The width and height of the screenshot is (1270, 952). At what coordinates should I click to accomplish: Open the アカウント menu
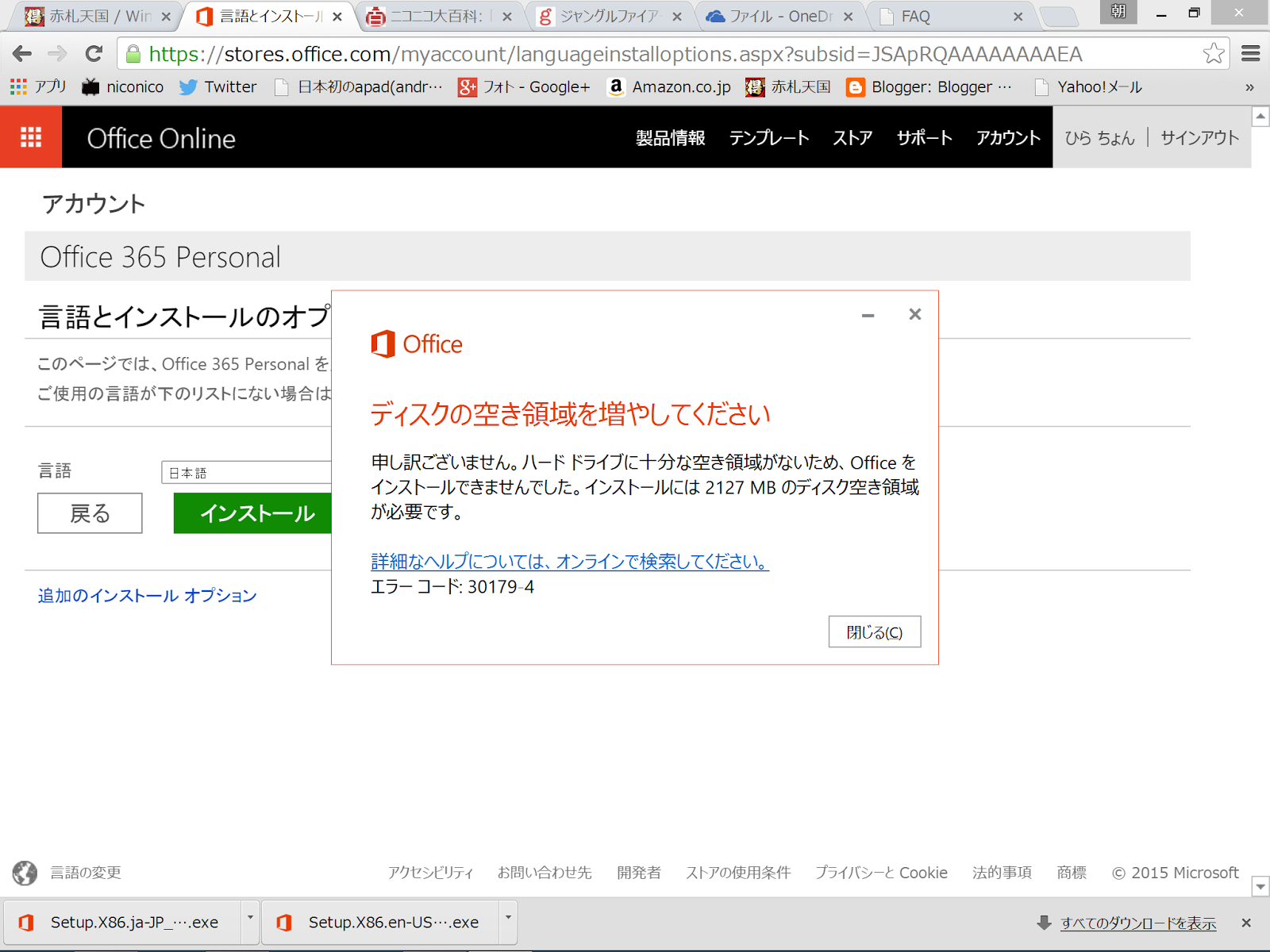click(1008, 138)
